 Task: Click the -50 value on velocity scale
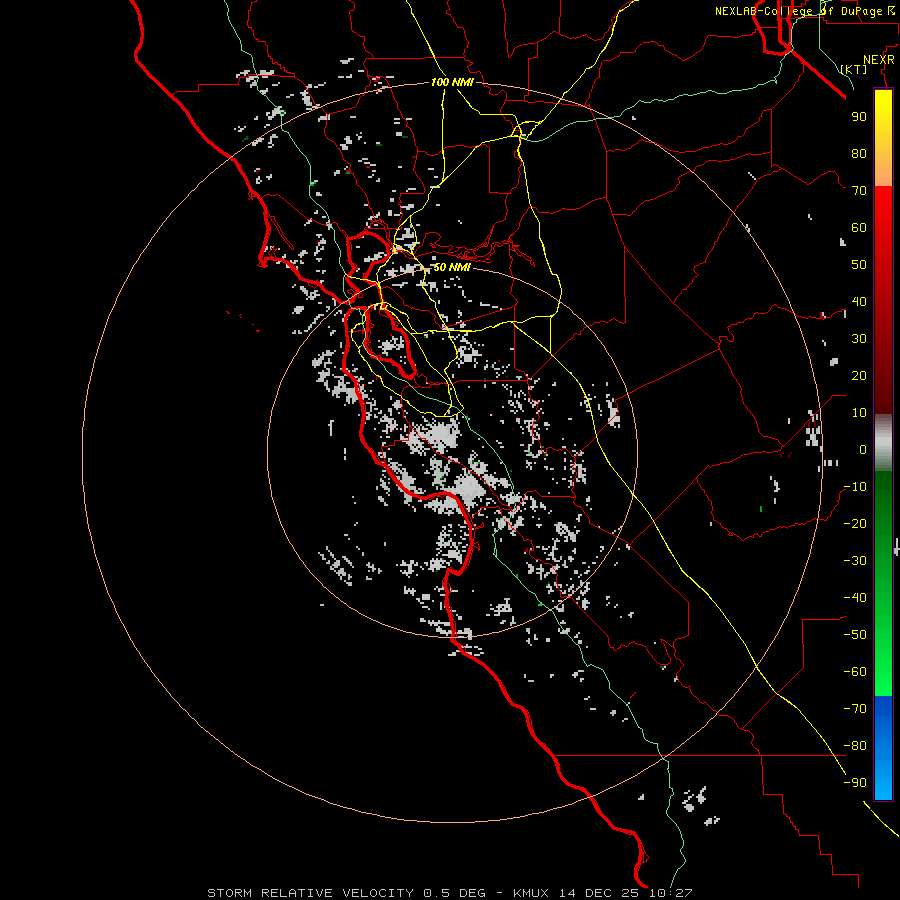click(x=855, y=635)
